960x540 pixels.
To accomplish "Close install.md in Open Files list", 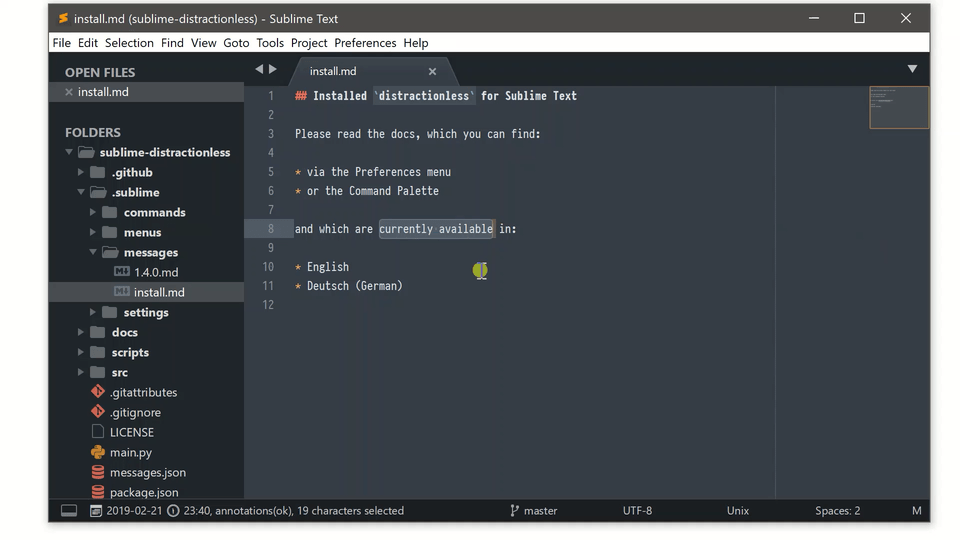I will tap(69, 92).
